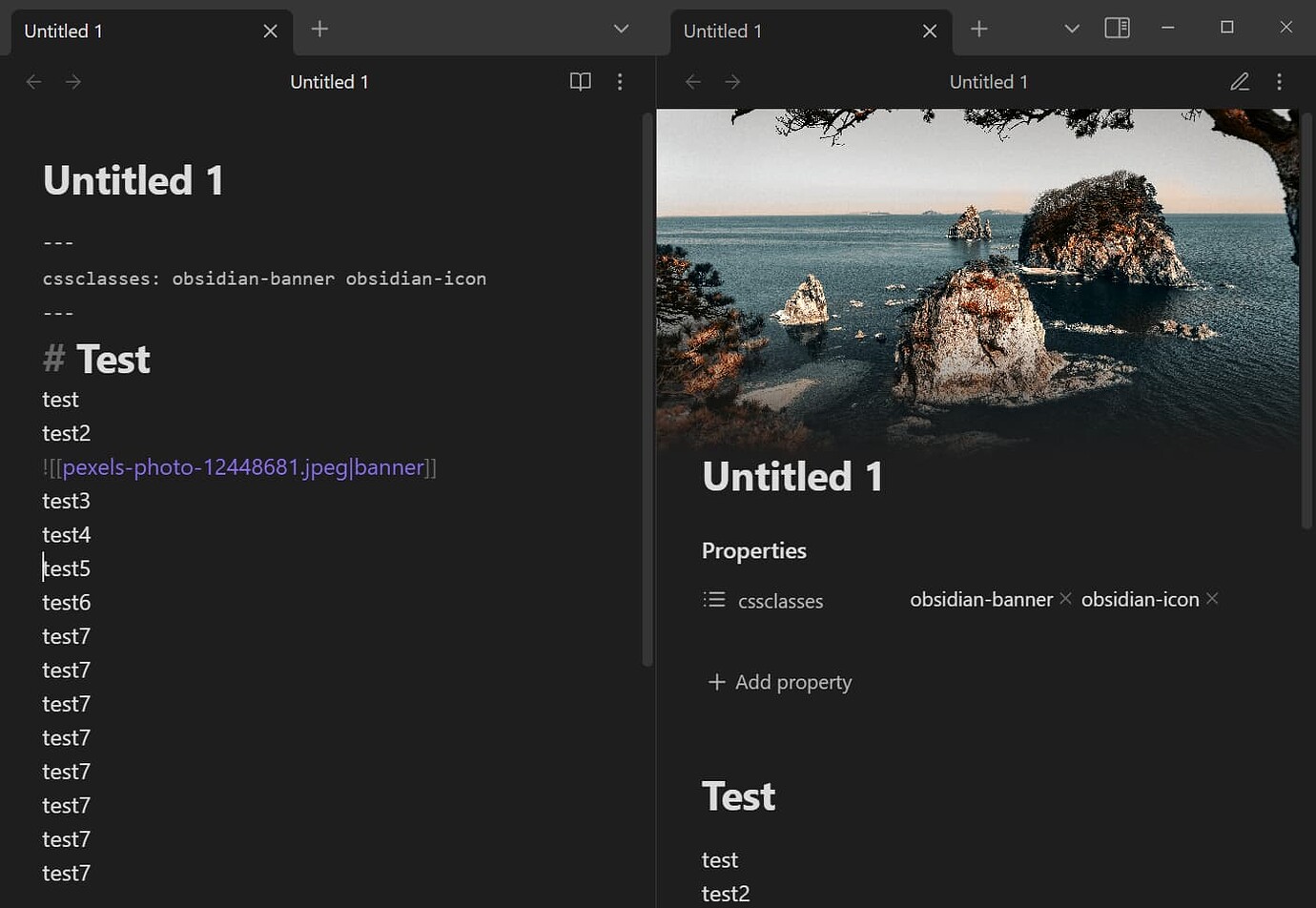Screen dimensions: 1316x908
Task: Click the cssclasses list-type property icon
Action: 714,599
